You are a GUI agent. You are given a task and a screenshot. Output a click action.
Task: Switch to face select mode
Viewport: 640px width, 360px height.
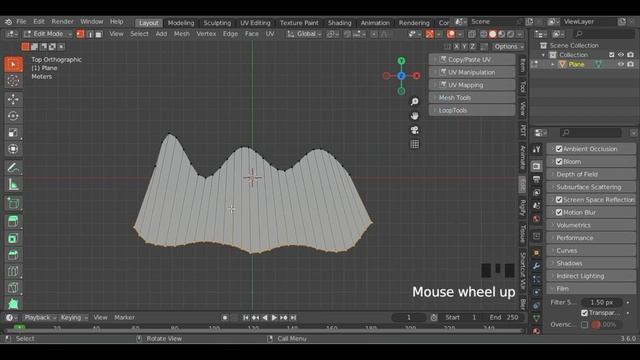click(x=99, y=34)
